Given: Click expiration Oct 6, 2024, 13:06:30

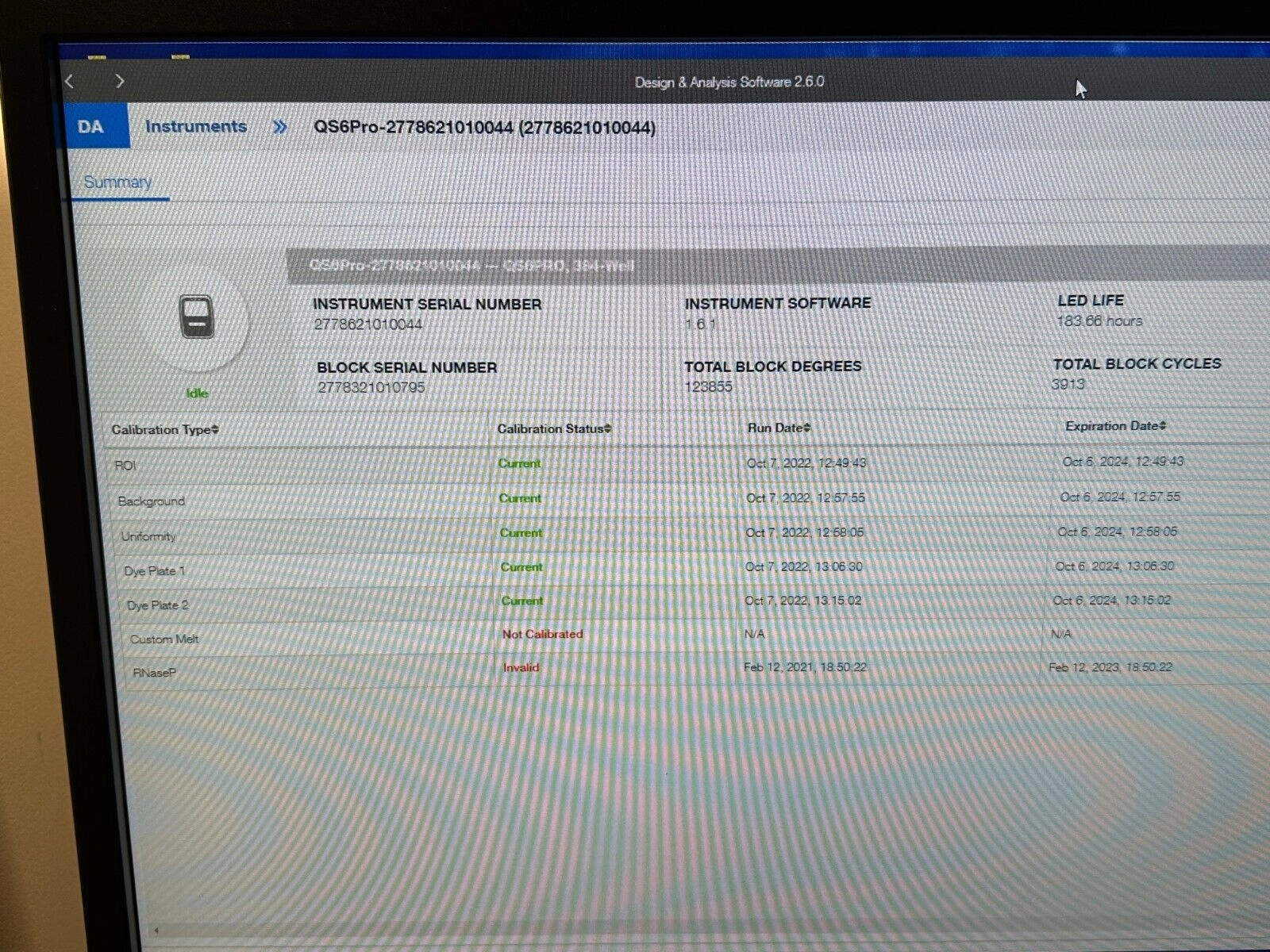Looking at the screenshot, I should pyautogui.click(x=1114, y=566).
